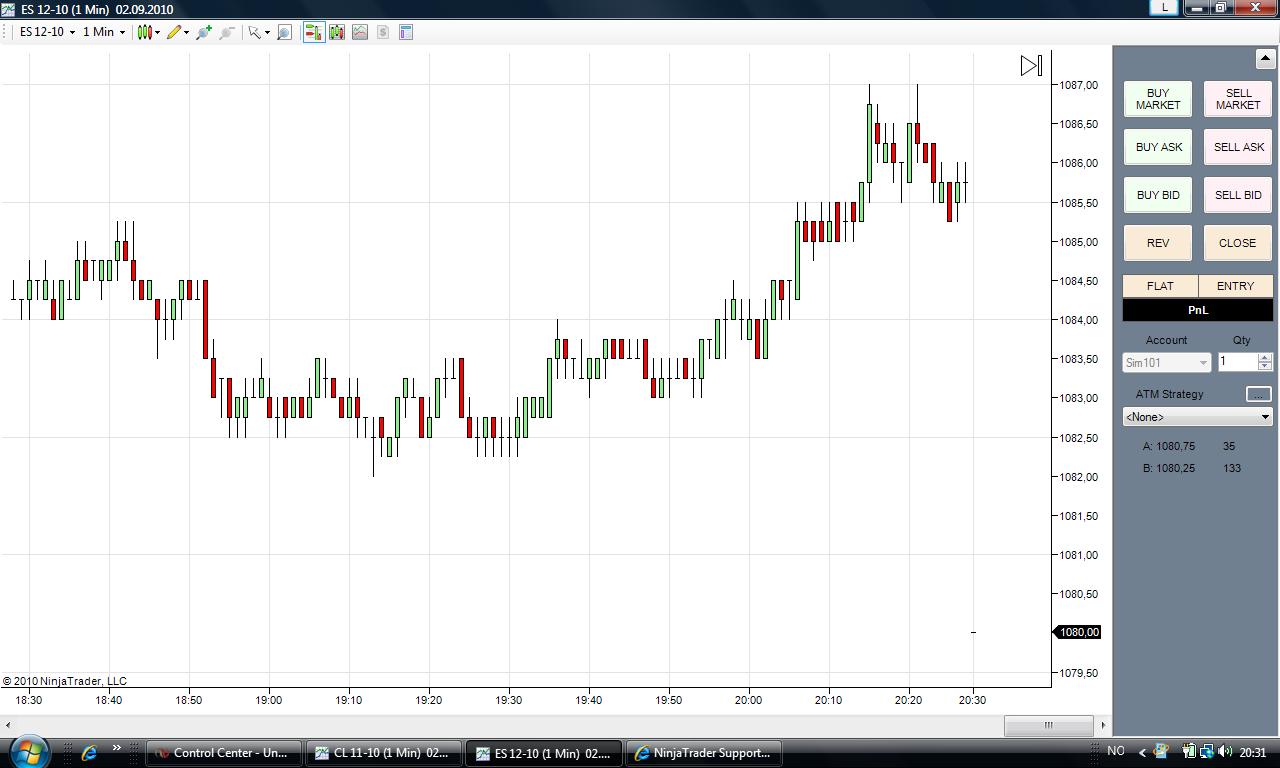Click the greyed zoom out magnifier
Screen dimensions: 1280x768
[x=227, y=32]
